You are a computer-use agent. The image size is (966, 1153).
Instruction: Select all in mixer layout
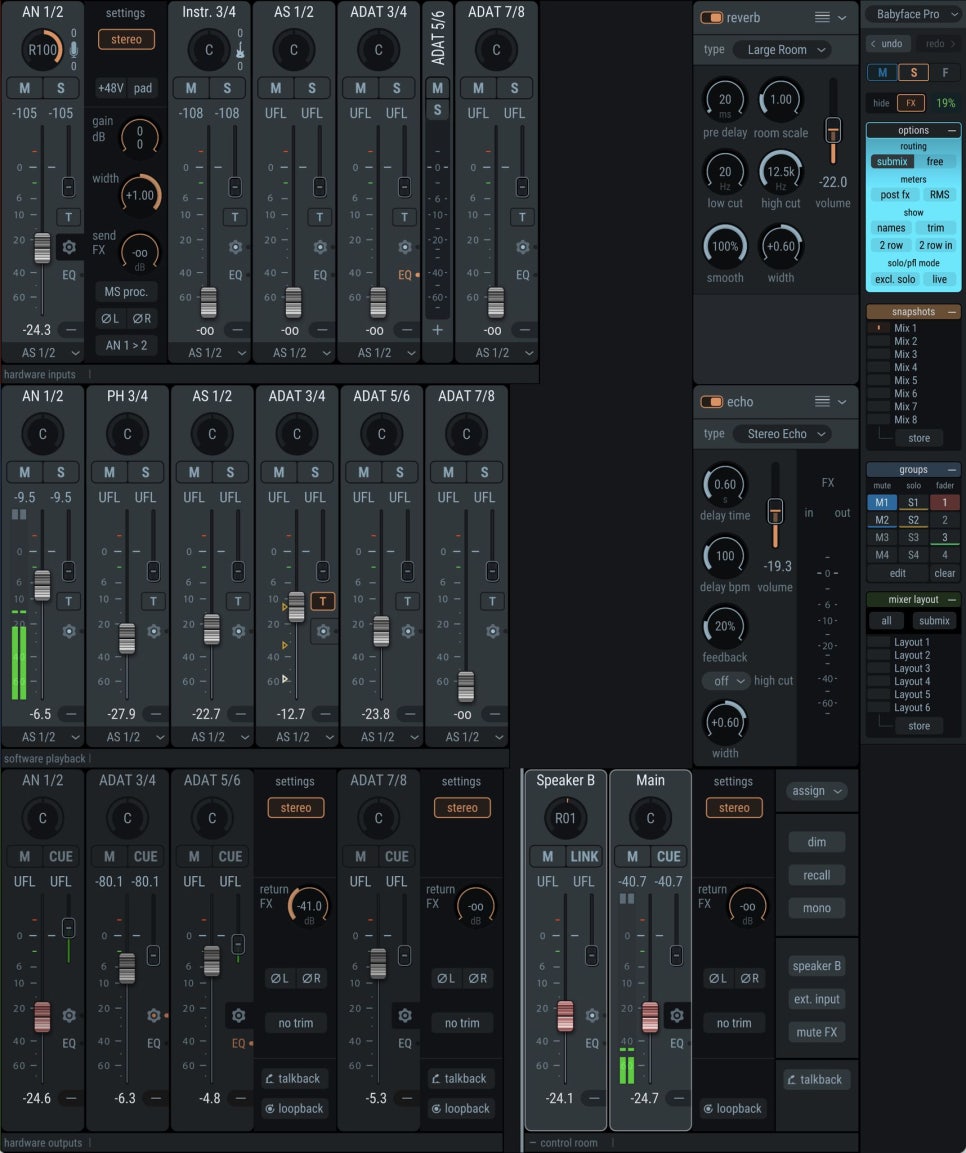coord(887,621)
